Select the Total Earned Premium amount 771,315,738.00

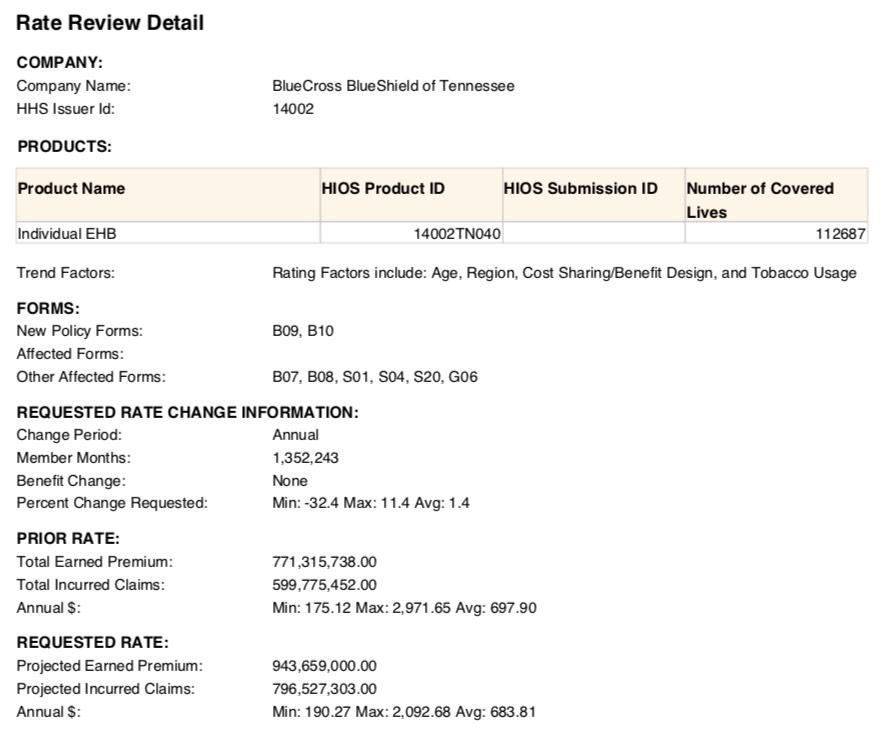325,562
